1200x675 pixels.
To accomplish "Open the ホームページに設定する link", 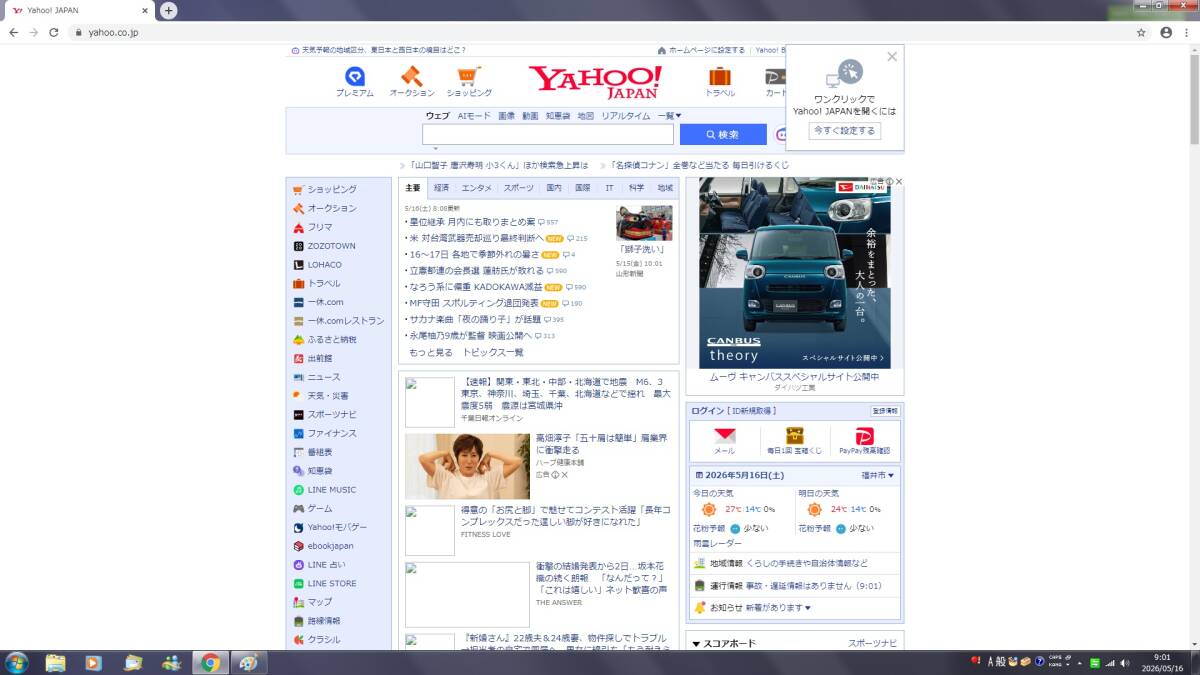I will pos(706,50).
